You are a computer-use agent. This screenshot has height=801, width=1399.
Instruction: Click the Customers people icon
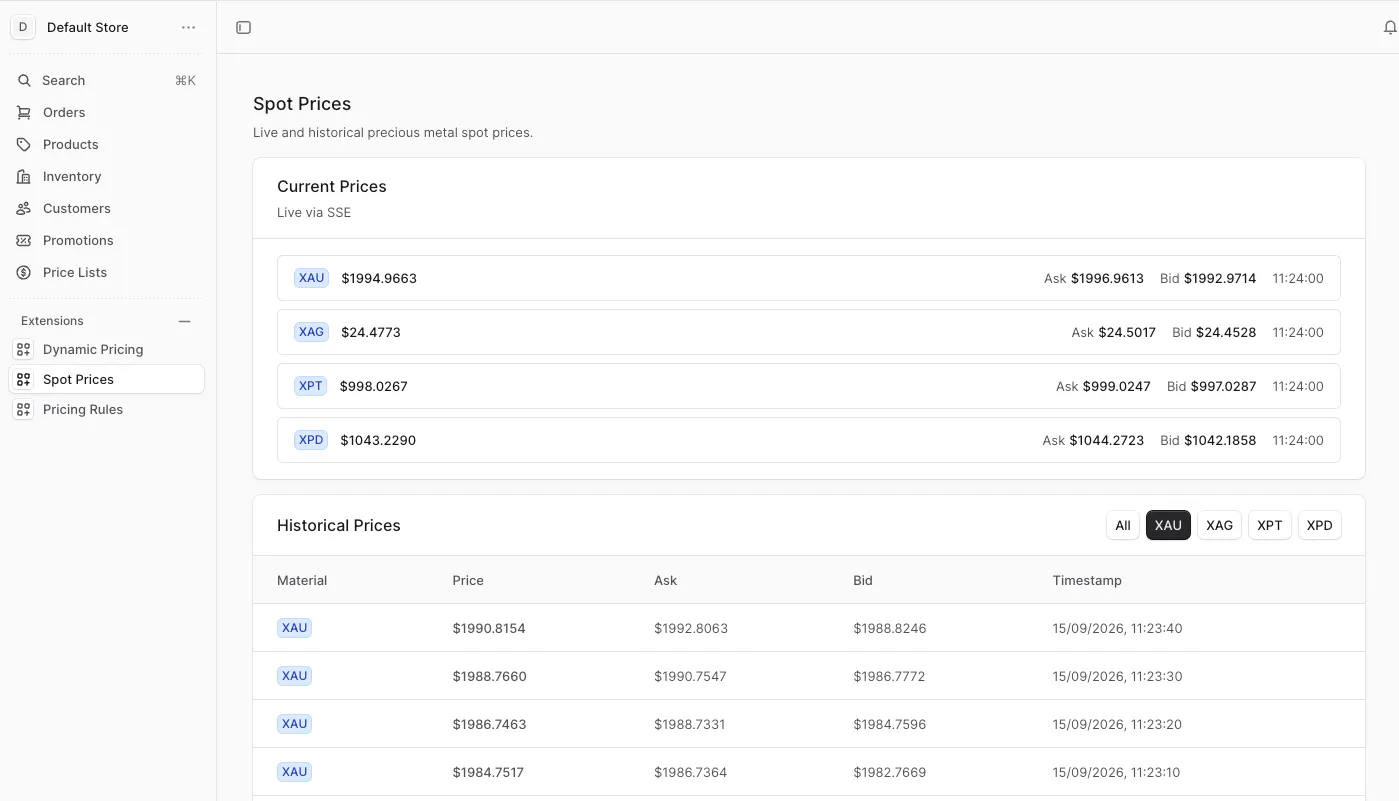(x=24, y=208)
